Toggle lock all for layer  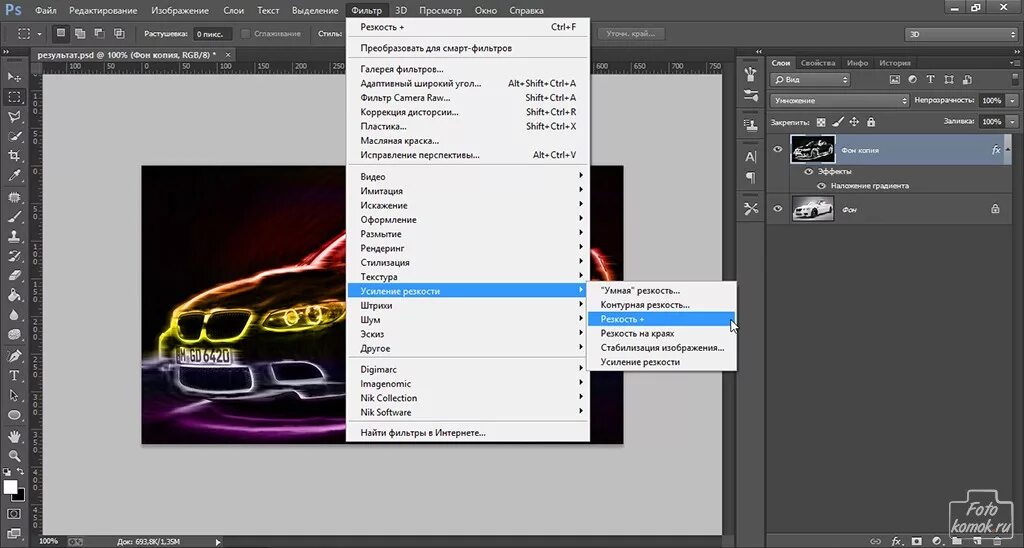871,122
